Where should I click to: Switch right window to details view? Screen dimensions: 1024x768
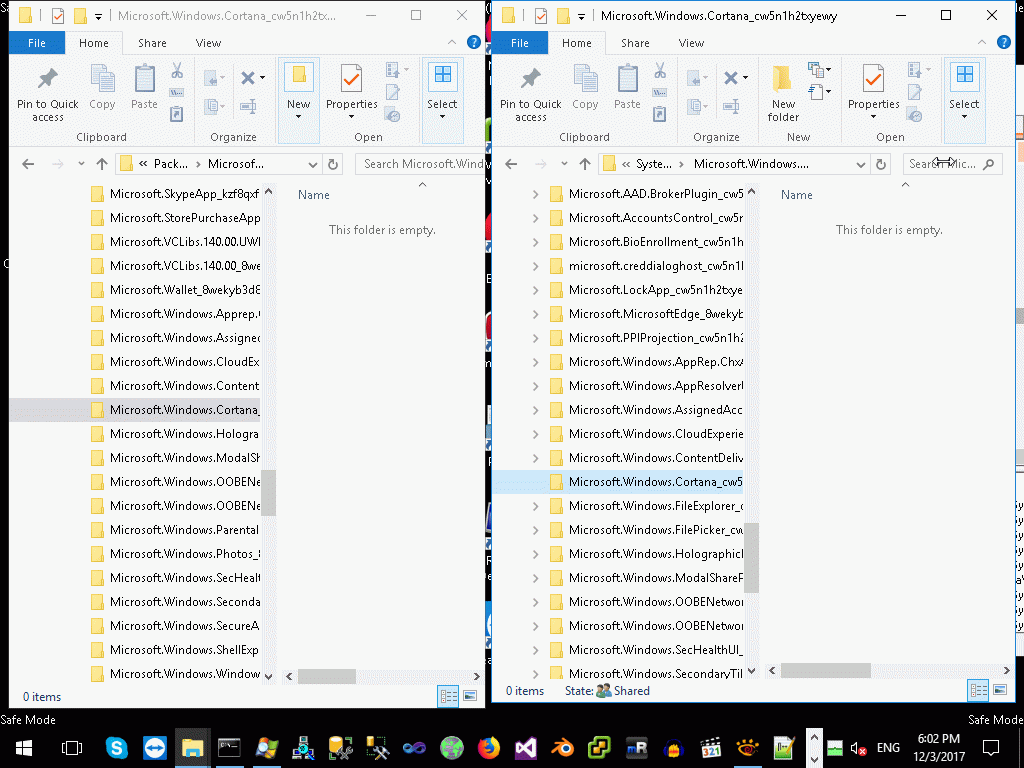coord(978,690)
